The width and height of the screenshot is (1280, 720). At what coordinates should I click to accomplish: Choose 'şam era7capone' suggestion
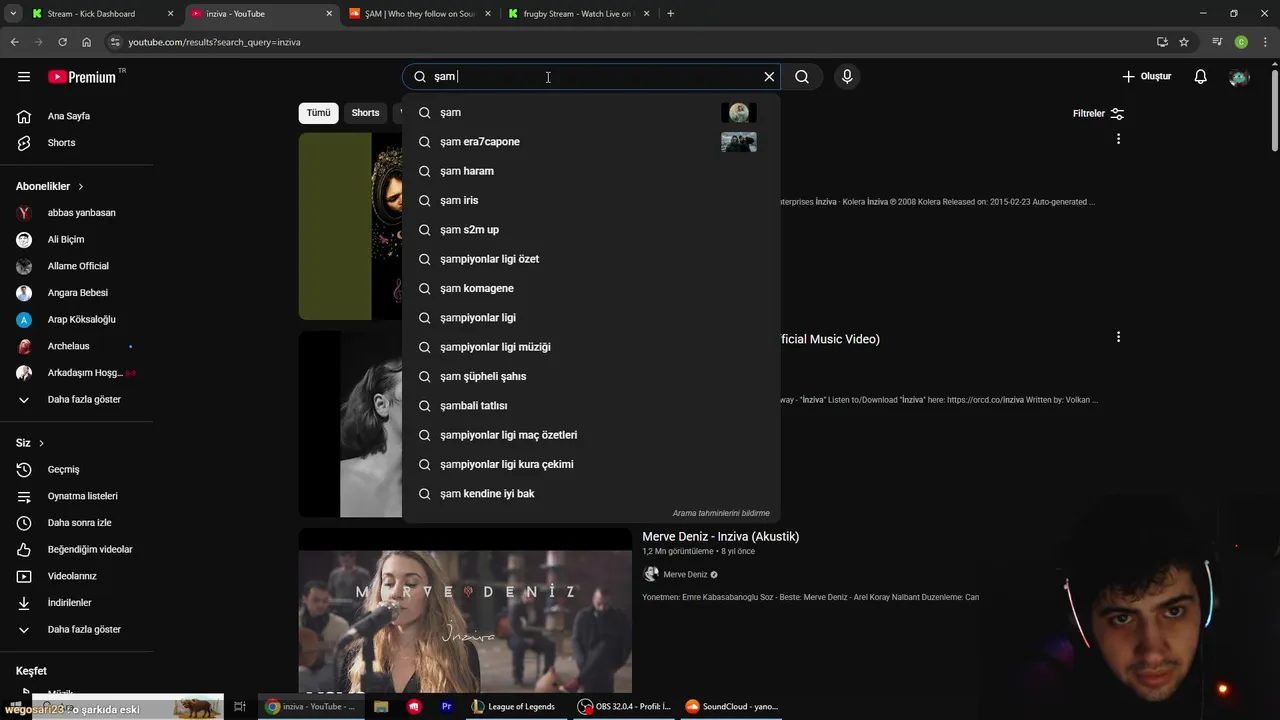tap(591, 142)
